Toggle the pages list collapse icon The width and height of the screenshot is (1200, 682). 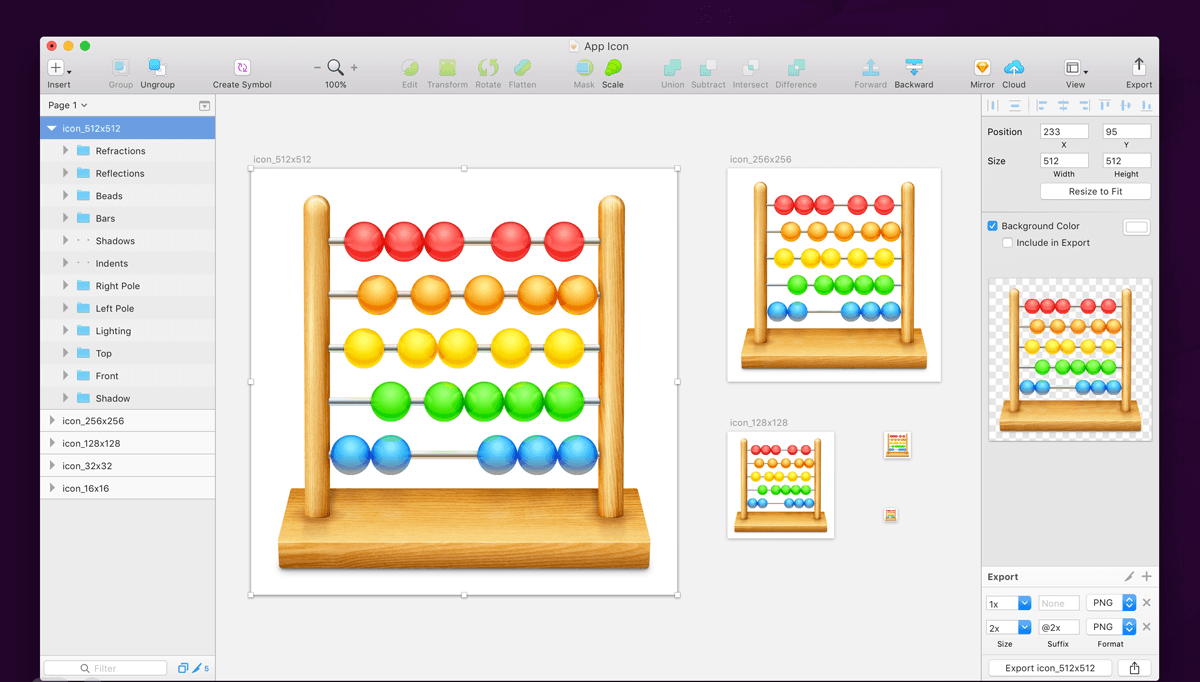click(204, 105)
